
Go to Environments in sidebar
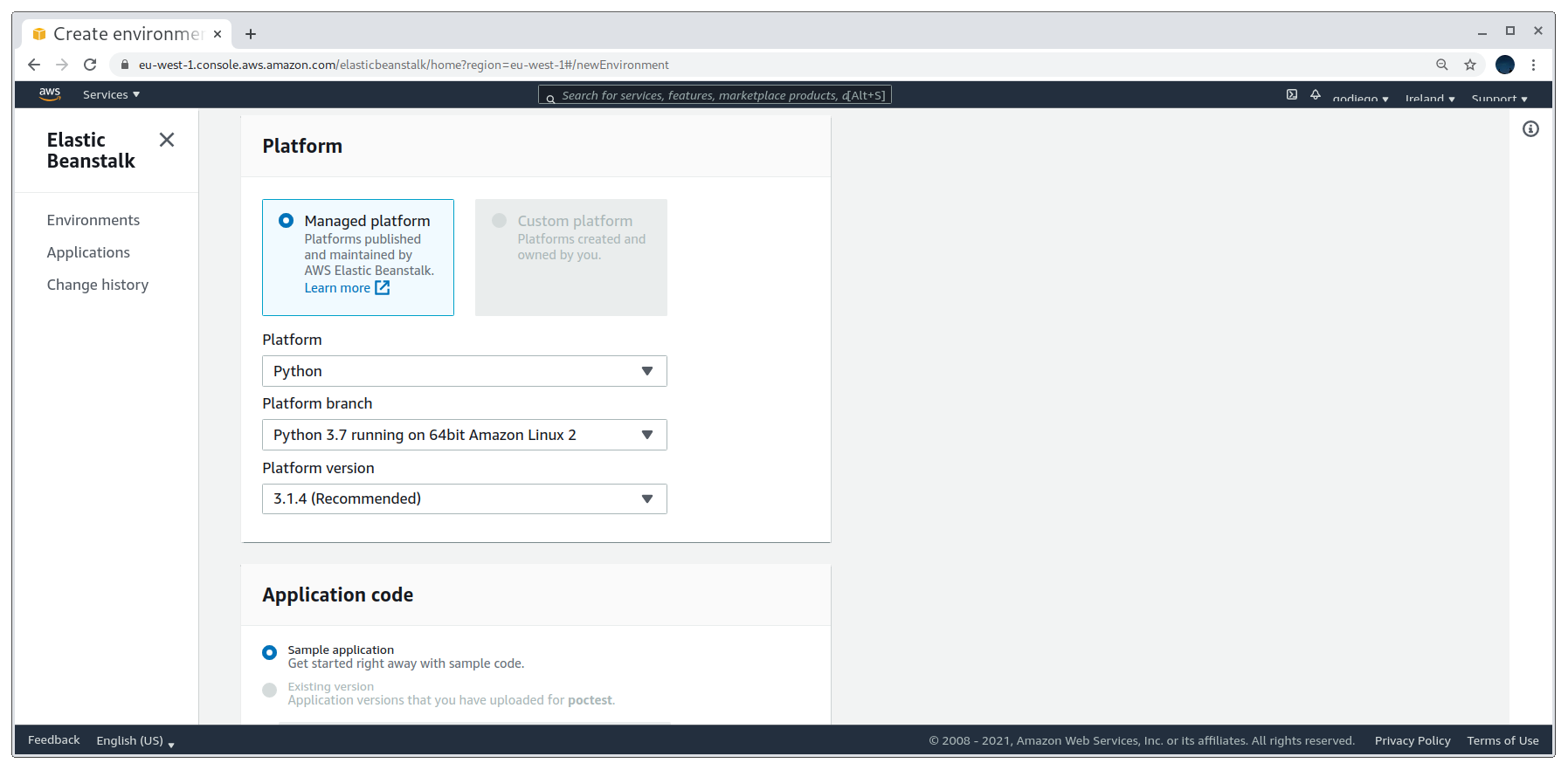[x=93, y=220]
